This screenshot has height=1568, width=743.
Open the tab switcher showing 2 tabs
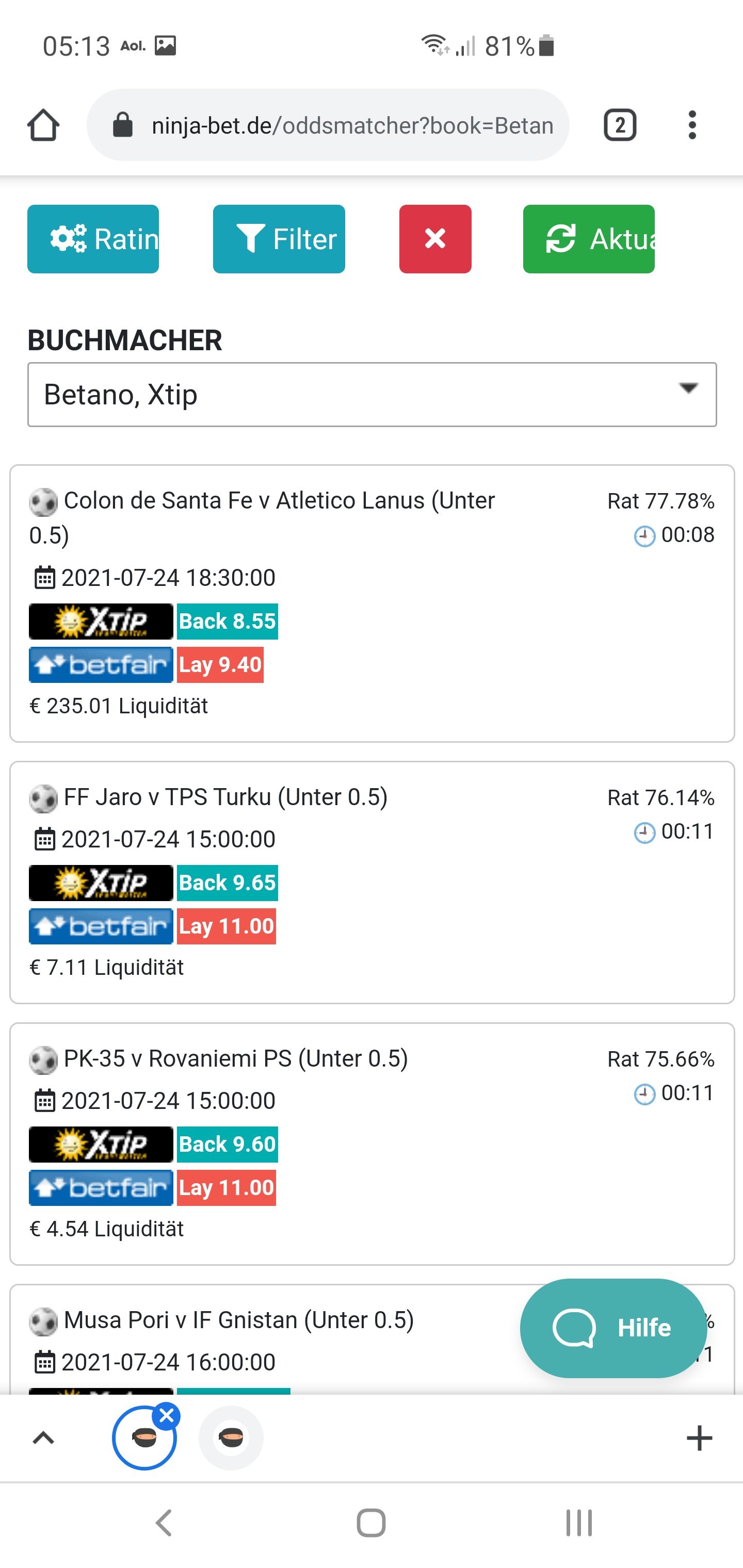[x=619, y=125]
